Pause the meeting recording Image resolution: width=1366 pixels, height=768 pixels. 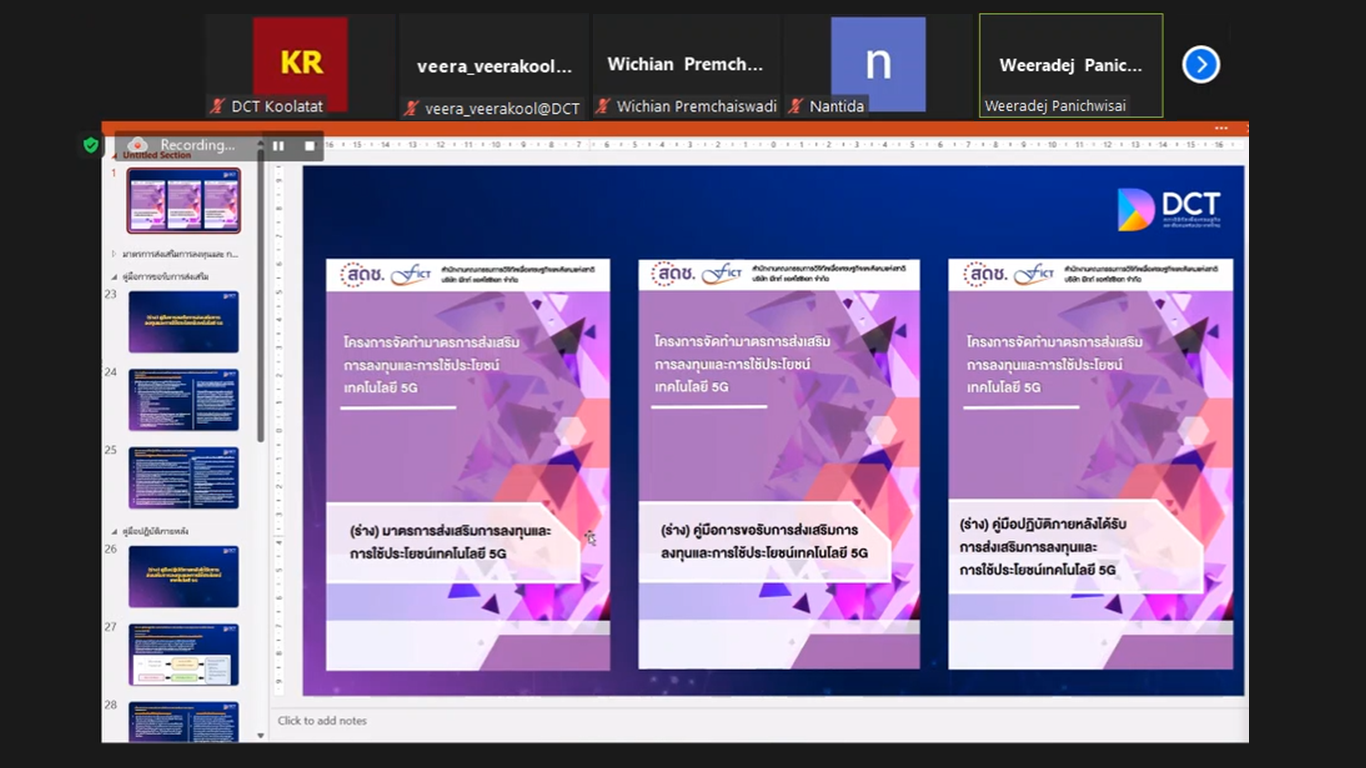pyautogui.click(x=278, y=146)
